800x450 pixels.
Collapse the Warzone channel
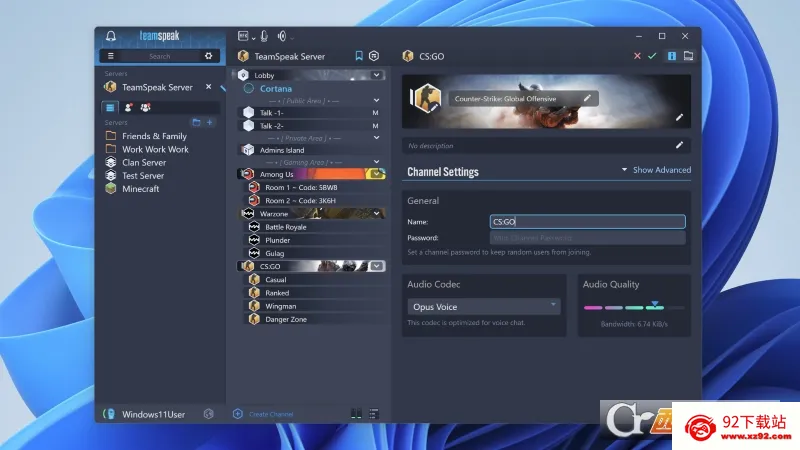pyautogui.click(x=376, y=213)
